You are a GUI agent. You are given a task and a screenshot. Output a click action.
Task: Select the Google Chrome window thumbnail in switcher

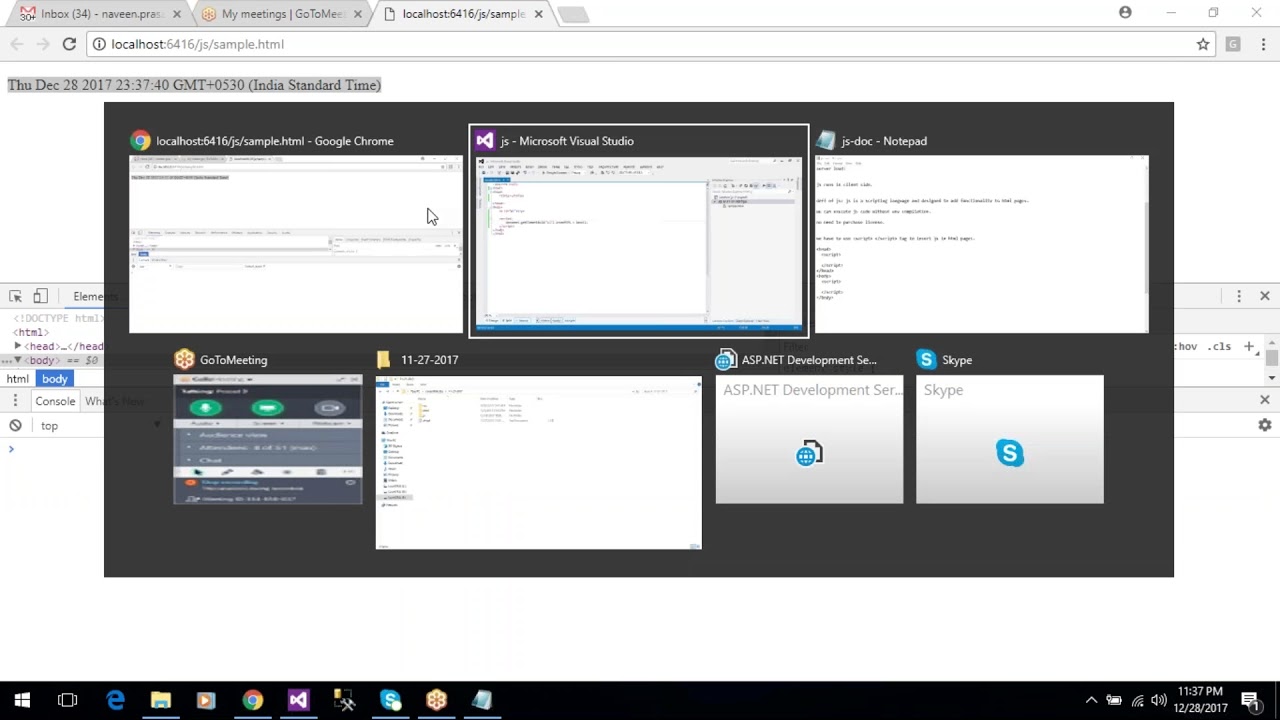[x=296, y=244]
